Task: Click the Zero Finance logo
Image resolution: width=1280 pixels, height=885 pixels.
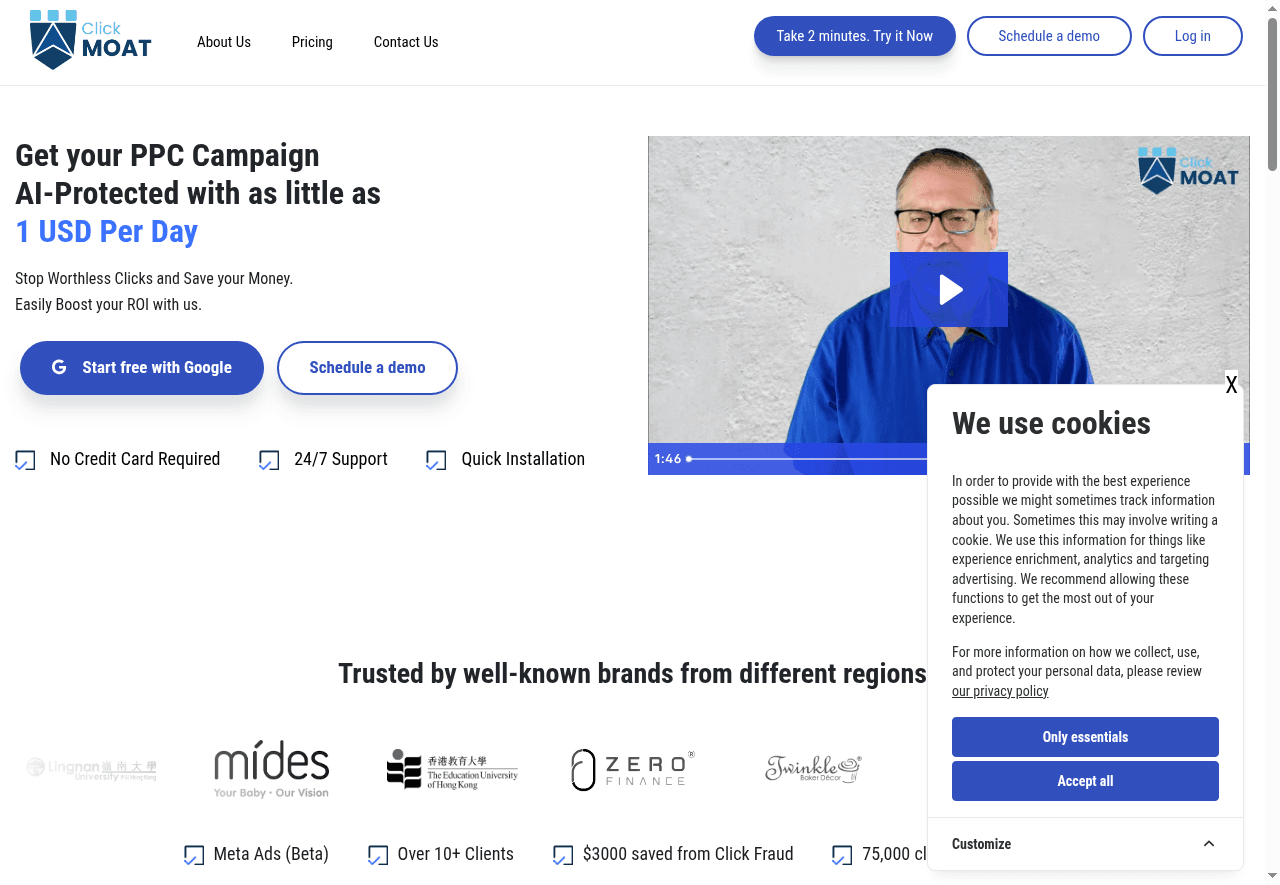Action: tap(632, 769)
